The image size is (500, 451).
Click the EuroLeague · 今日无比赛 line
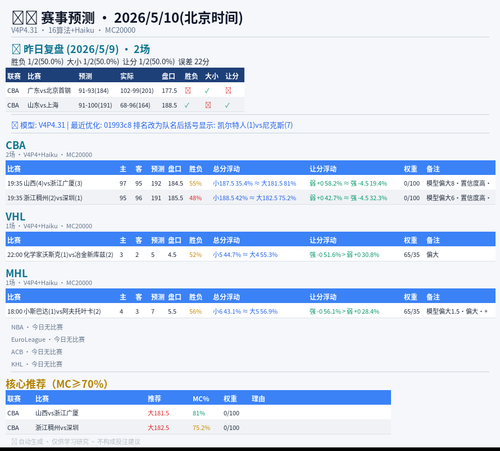pos(48,339)
